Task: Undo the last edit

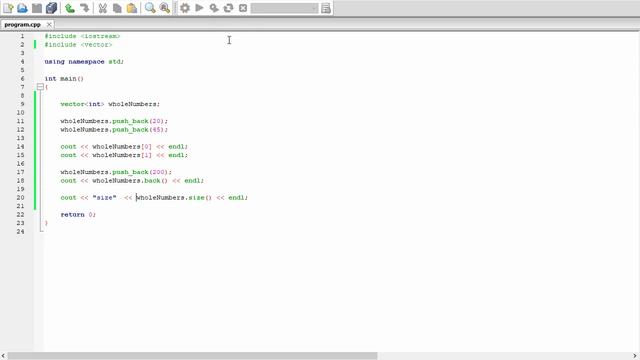Action: coord(70,8)
